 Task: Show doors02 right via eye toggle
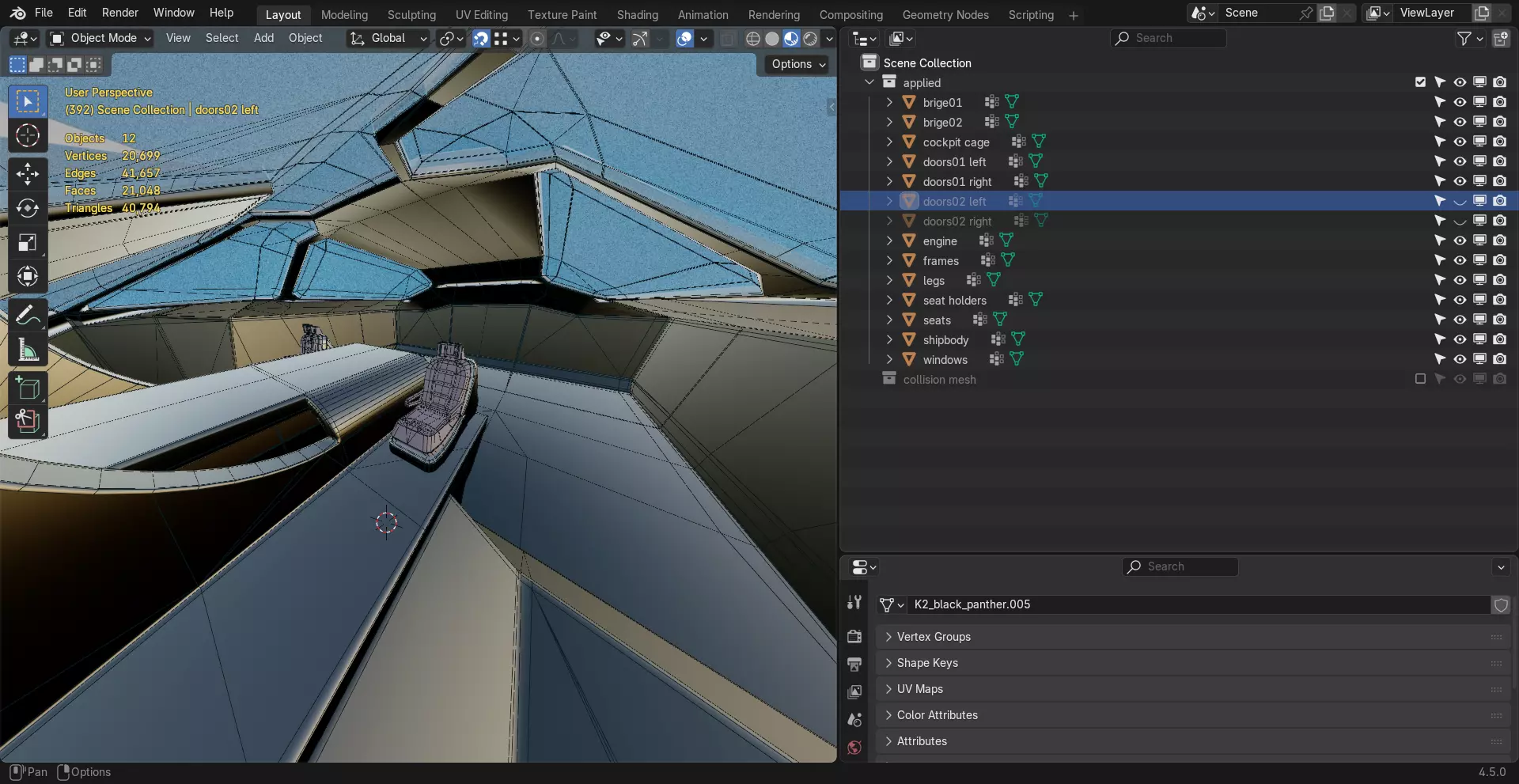[1460, 221]
